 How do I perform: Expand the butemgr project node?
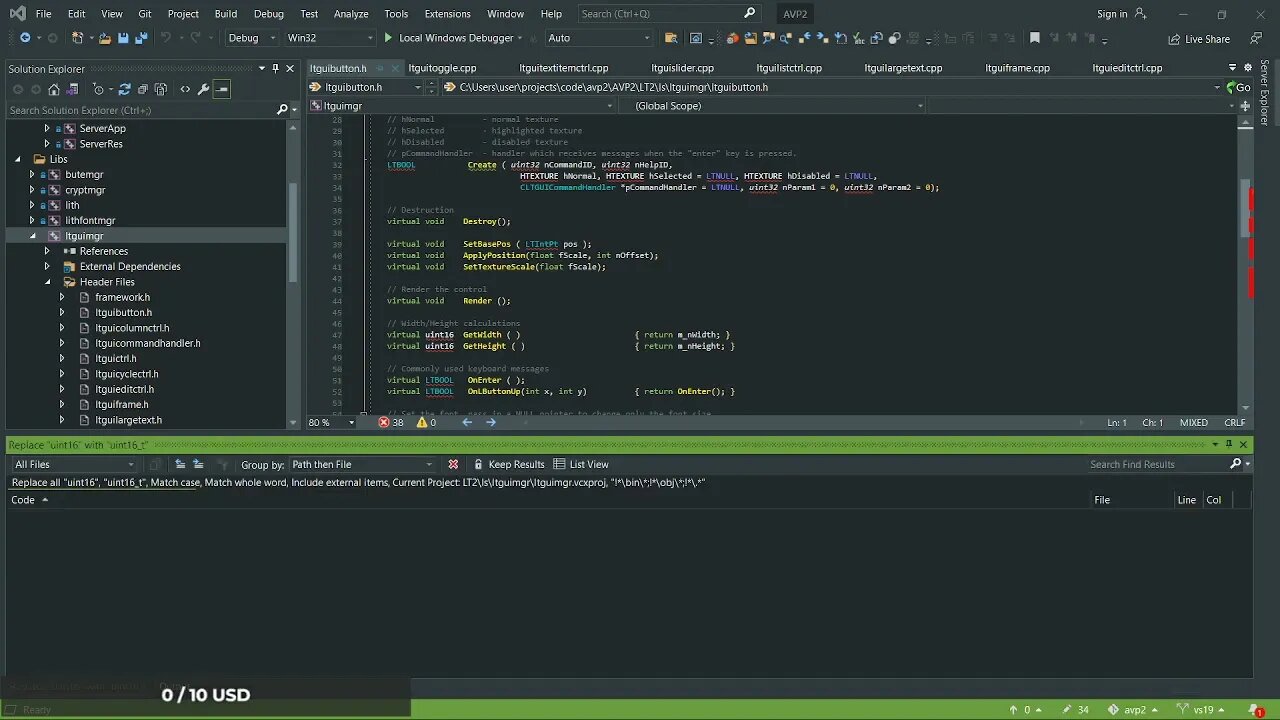32,174
